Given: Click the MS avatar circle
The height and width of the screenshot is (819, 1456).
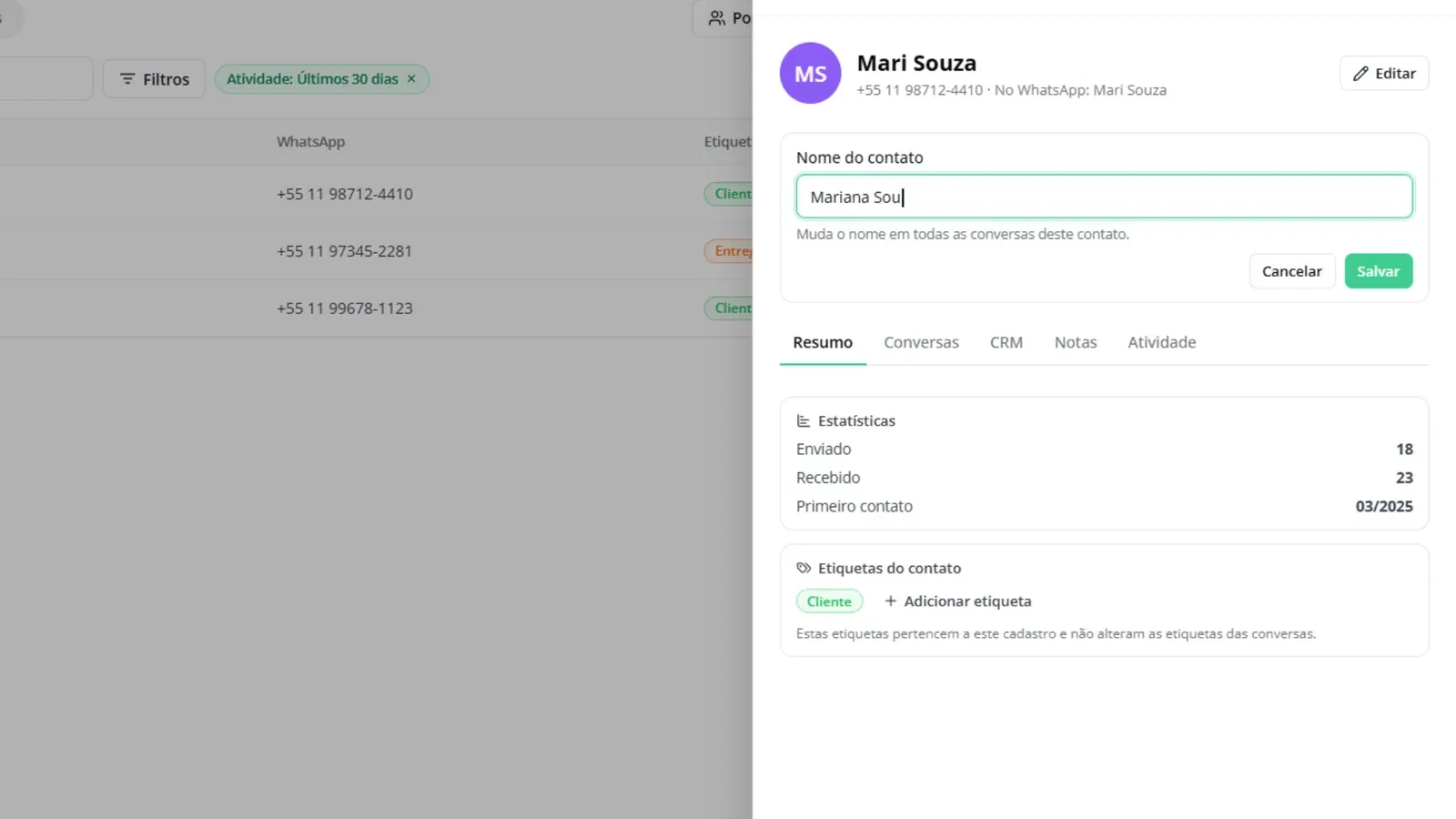Looking at the screenshot, I should pos(810,73).
